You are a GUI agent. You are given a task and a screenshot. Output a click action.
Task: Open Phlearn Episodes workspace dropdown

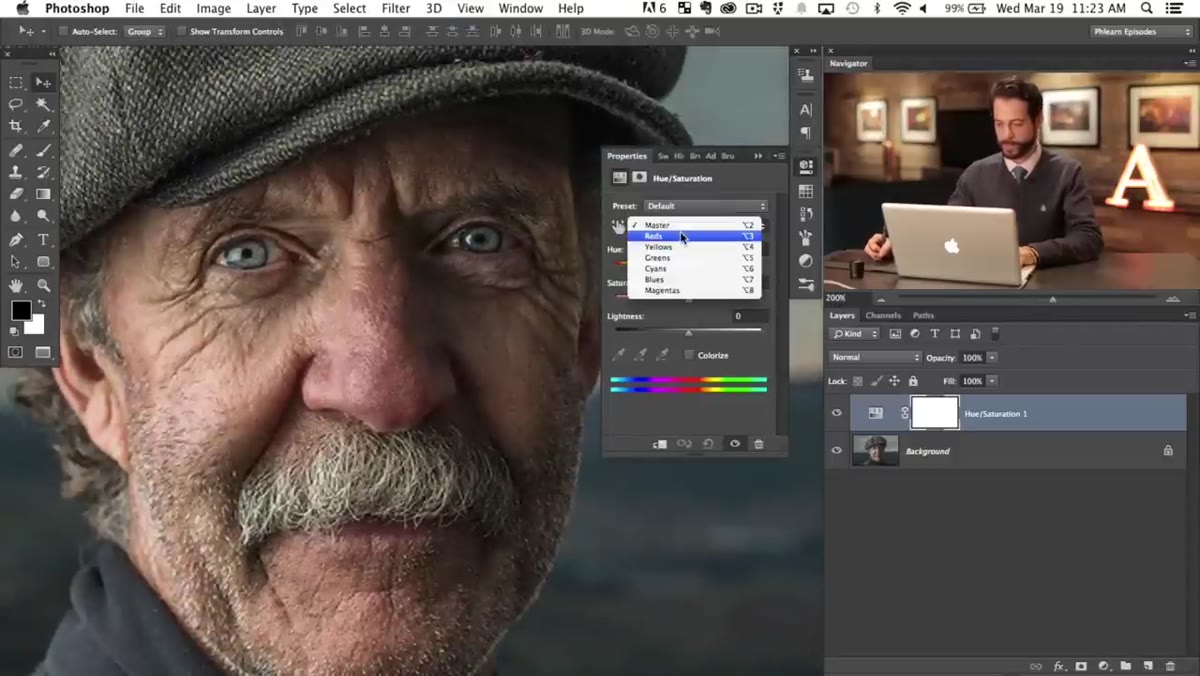[x=1141, y=31]
